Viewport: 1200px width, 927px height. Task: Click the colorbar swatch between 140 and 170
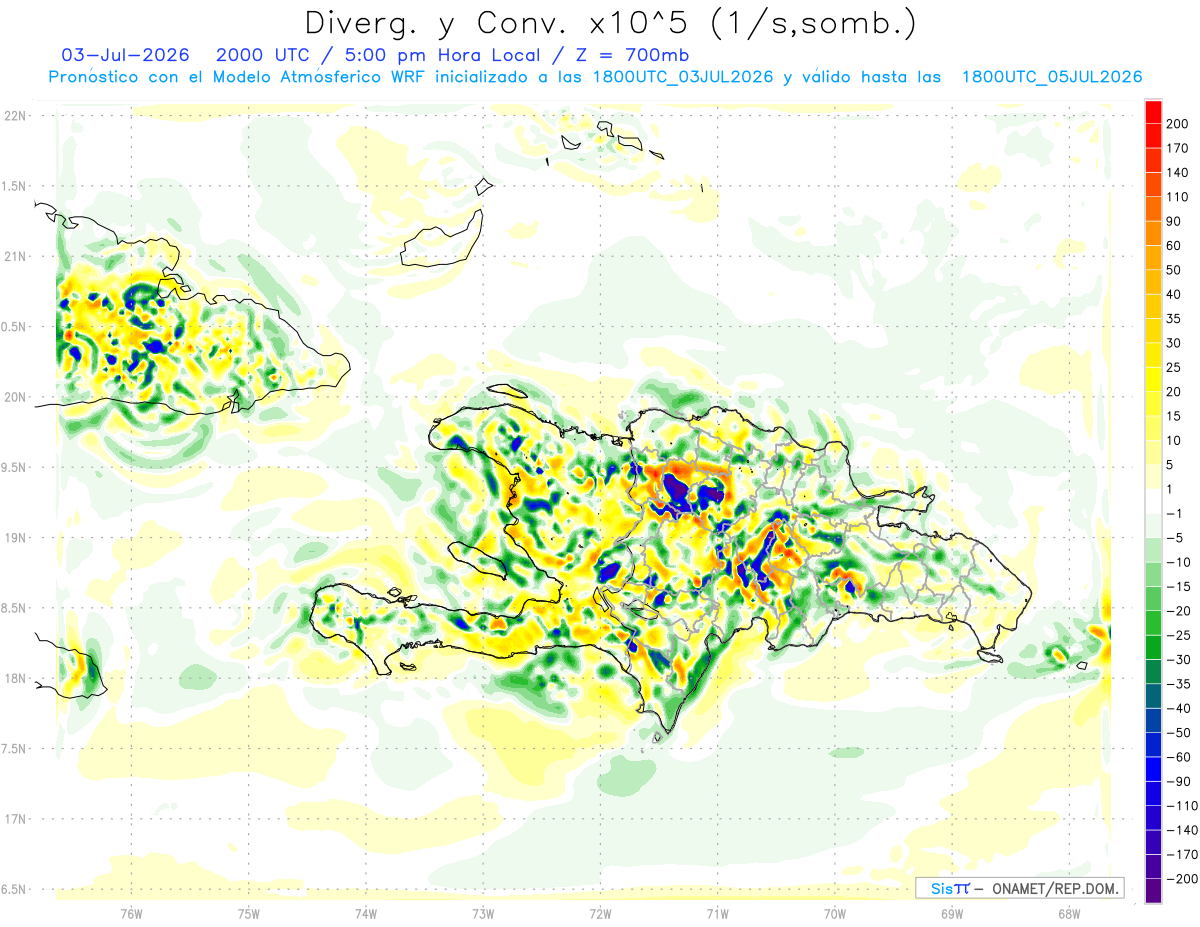pos(1153,161)
